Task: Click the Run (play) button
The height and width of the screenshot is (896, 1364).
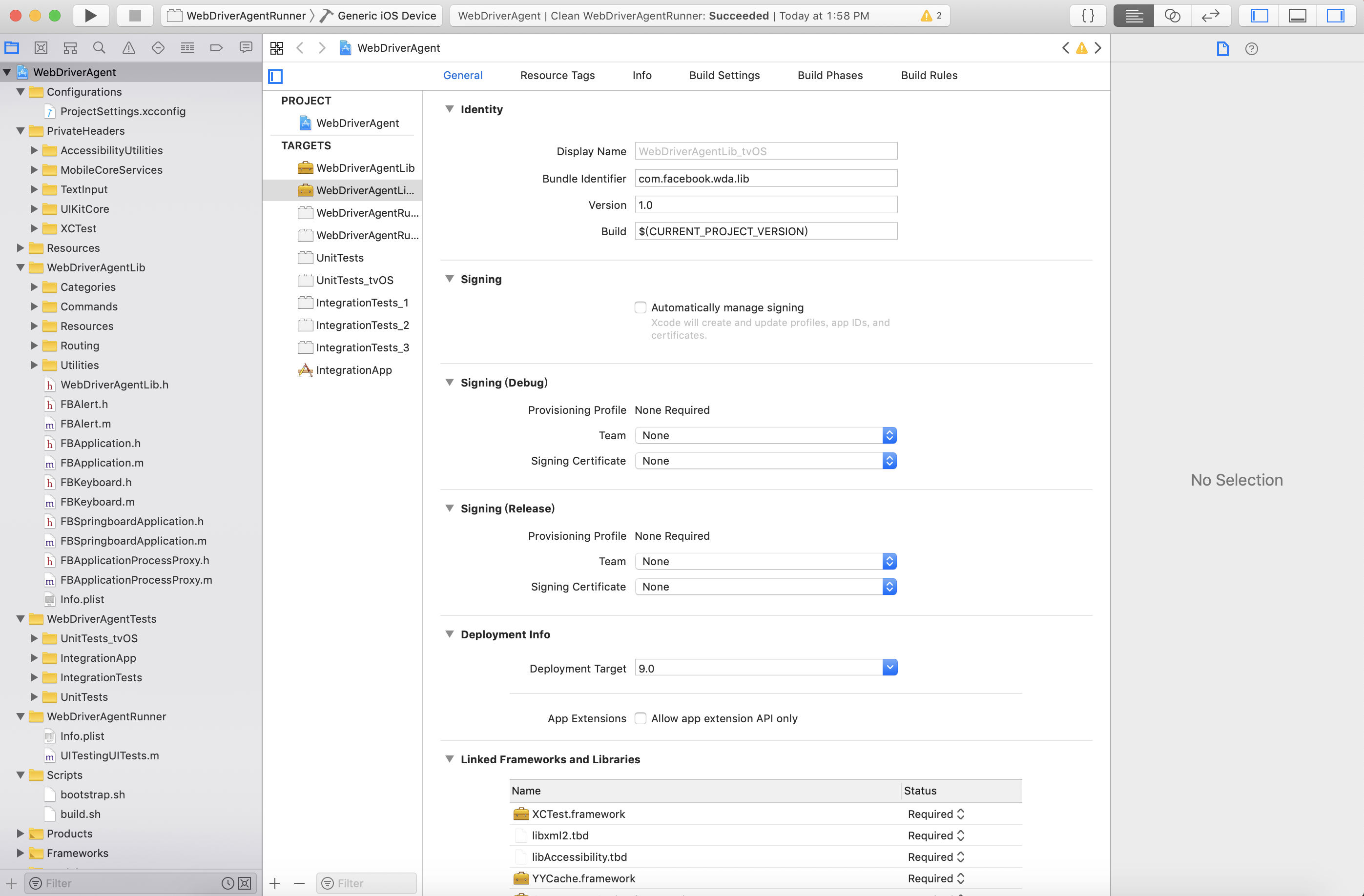Action: point(90,16)
